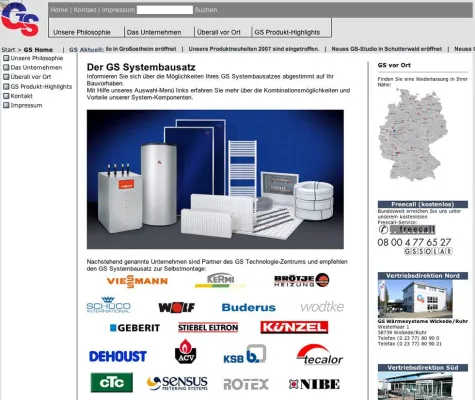Image resolution: width=475 pixels, height=400 pixels.
Task: Open ticker news about Großostheim eröffnet
Action: click(x=141, y=49)
